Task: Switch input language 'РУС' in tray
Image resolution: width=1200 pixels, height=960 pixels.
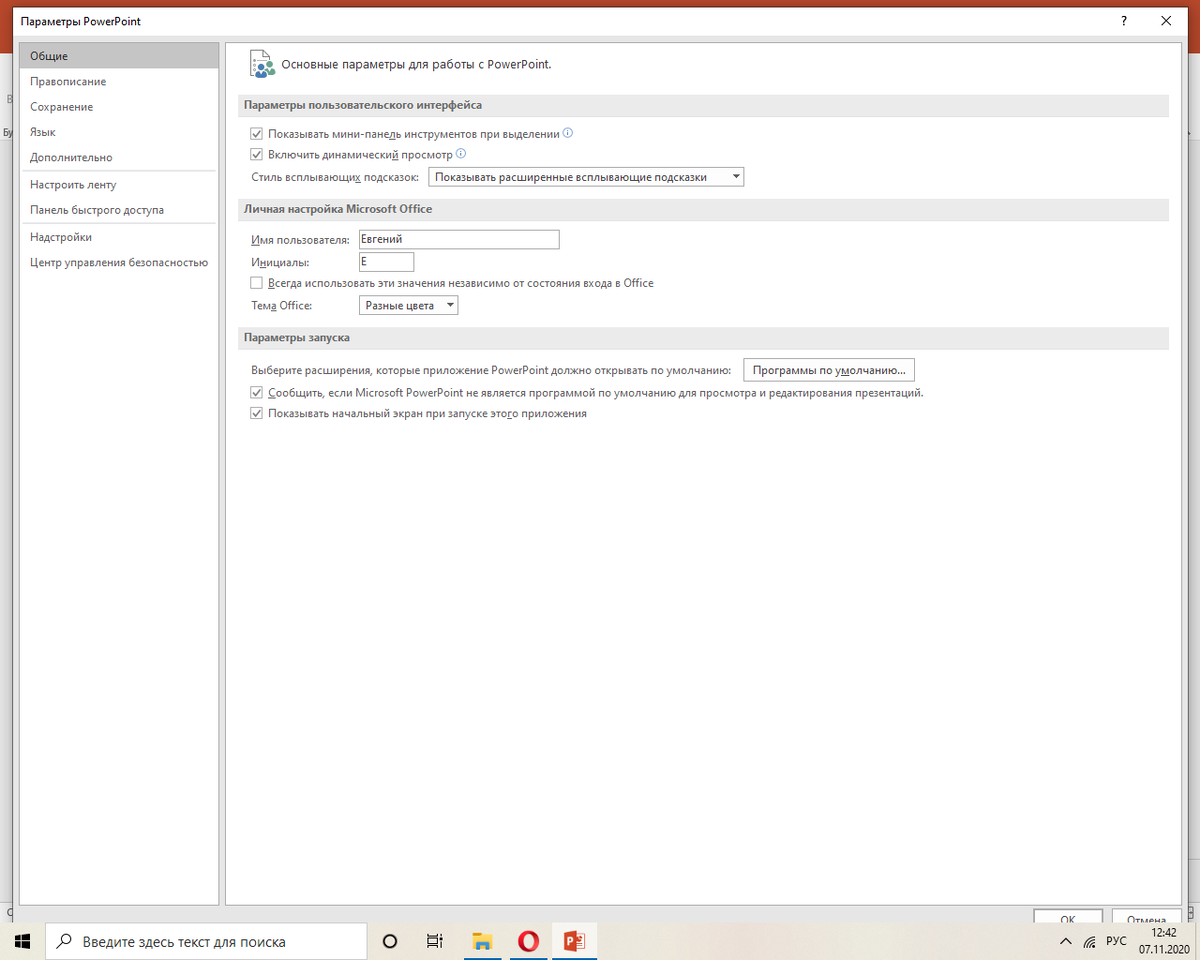Action: click(x=1116, y=941)
